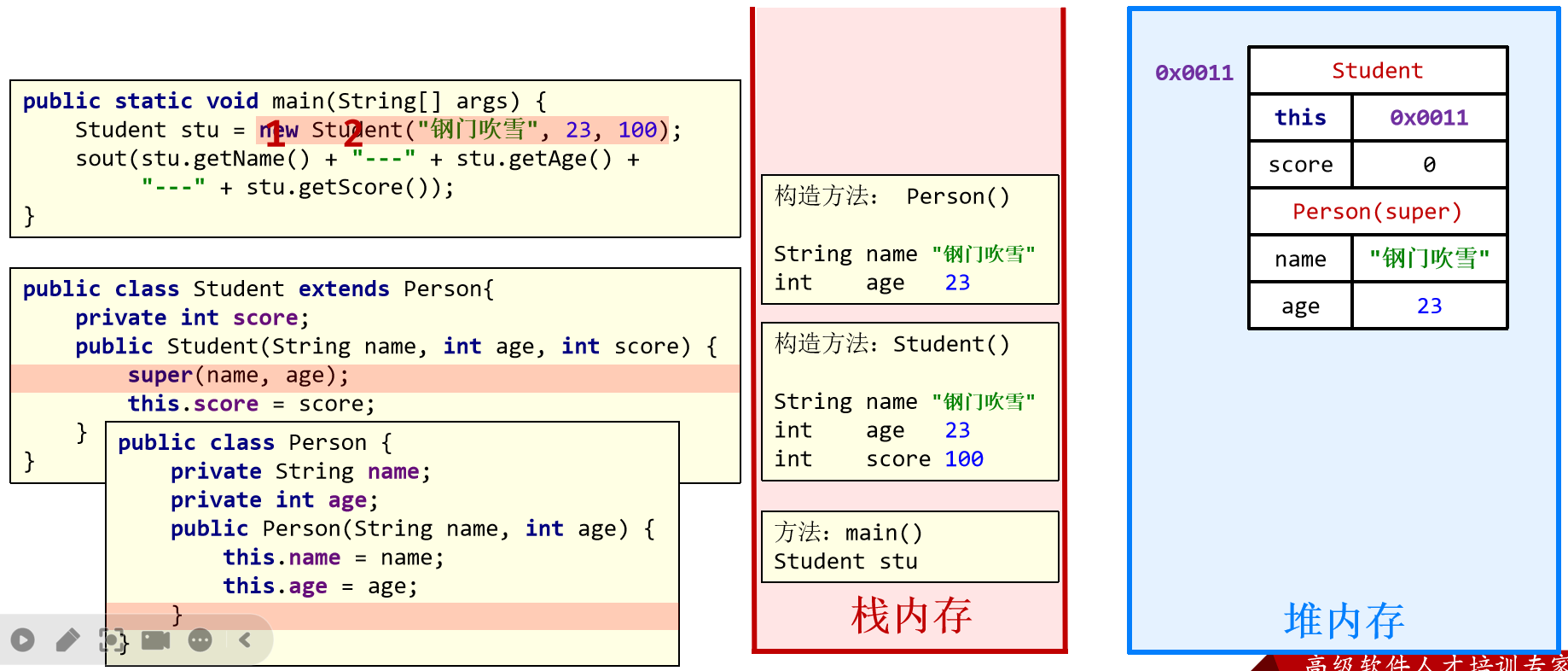Click the Person(String name, int age) constructor signature
The height and width of the screenshot is (671, 1568).
(x=413, y=528)
